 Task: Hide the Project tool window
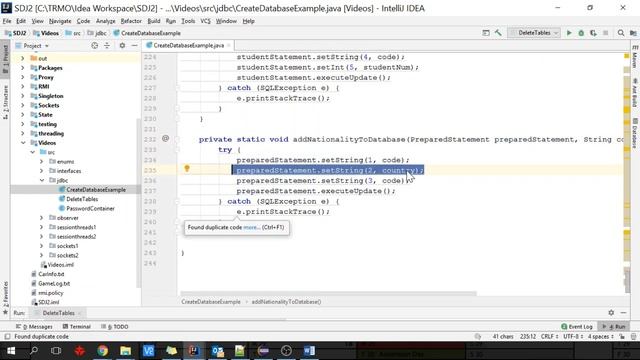134,46
